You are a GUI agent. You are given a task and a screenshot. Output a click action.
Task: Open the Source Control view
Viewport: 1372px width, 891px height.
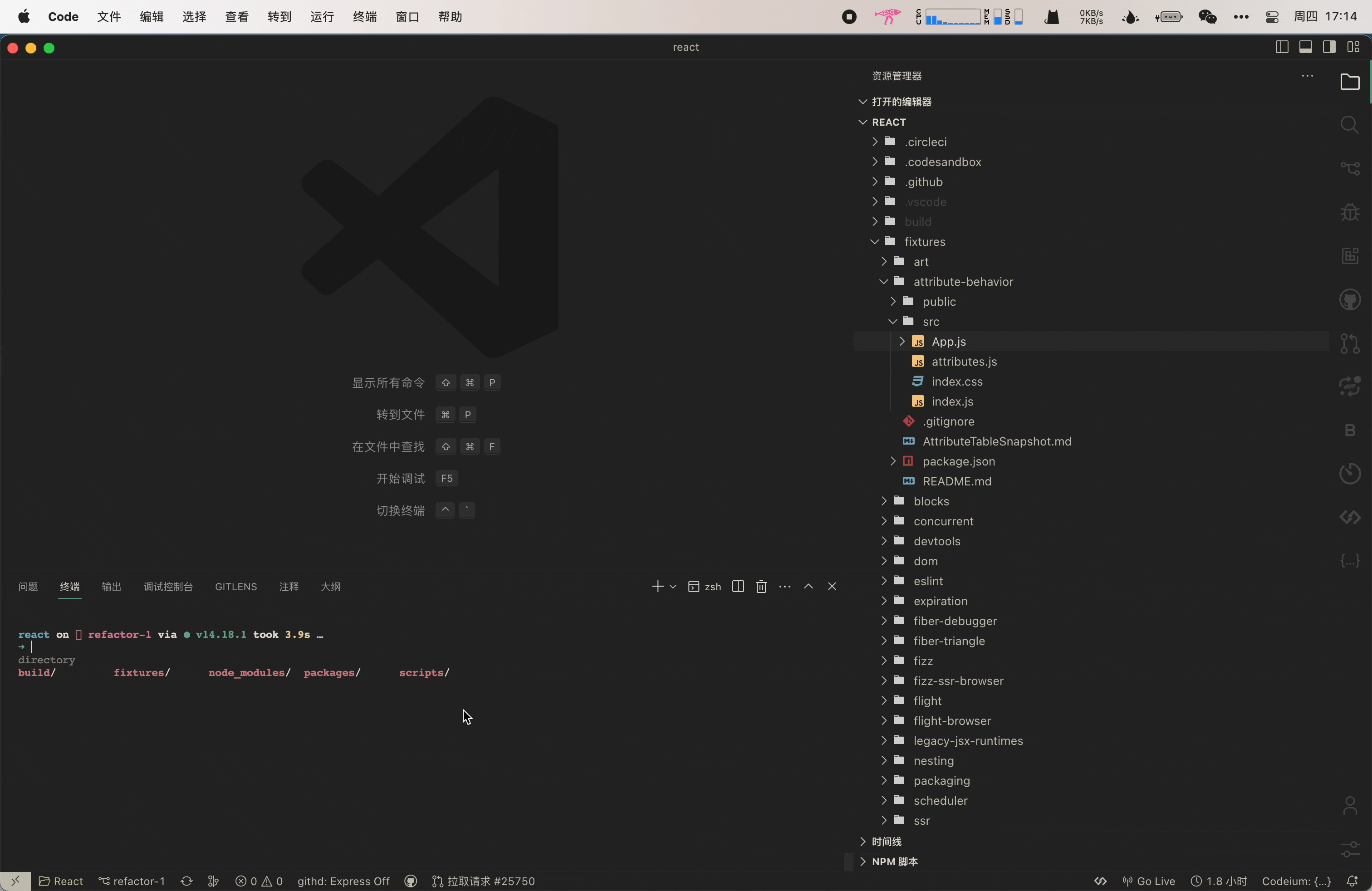(x=1349, y=168)
